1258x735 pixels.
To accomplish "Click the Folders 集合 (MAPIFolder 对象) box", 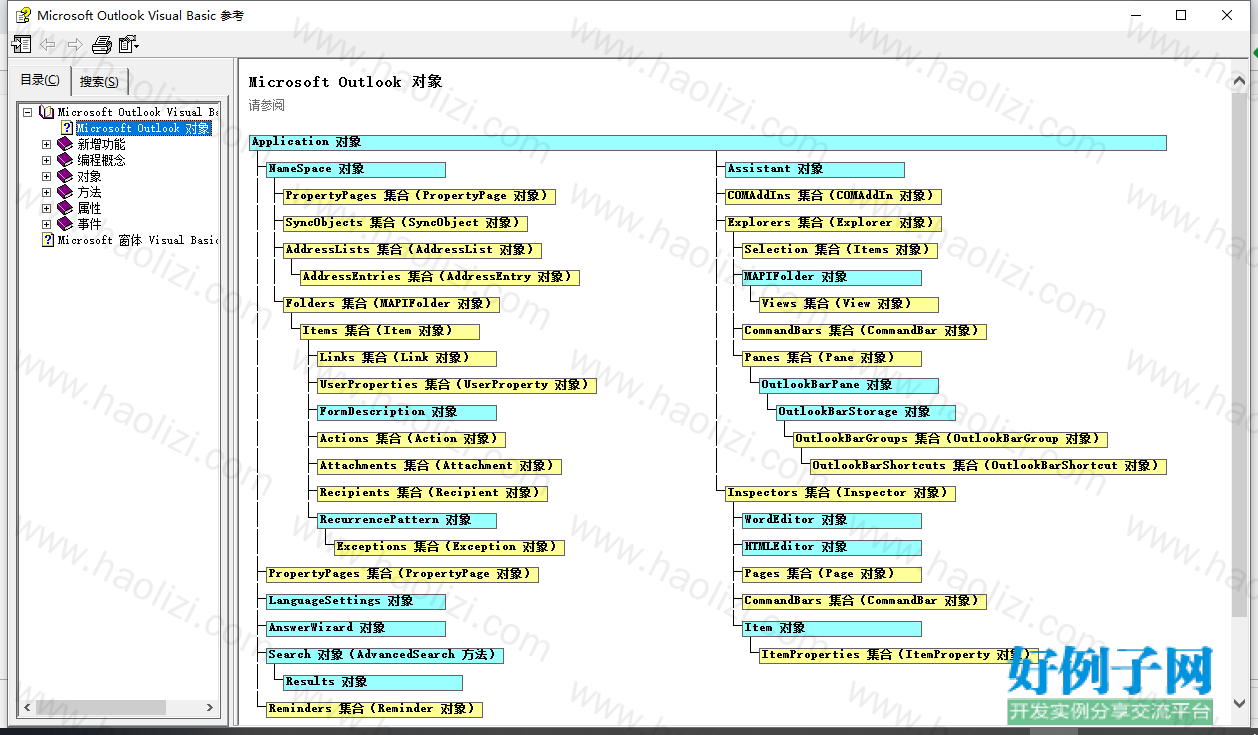I will click(390, 304).
